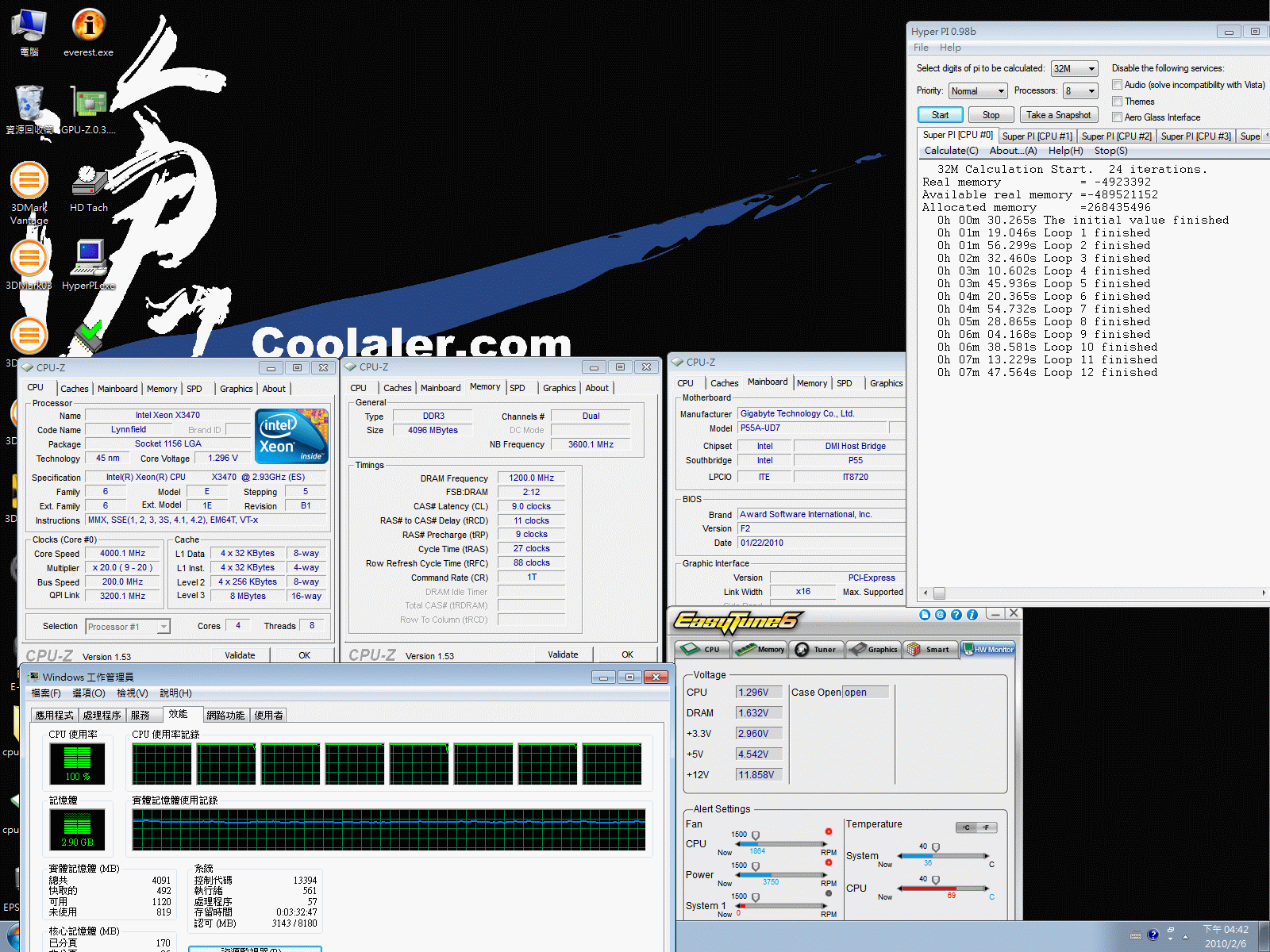This screenshot has height=952, width=1270.
Task: Open the everest.exe desktop icon
Action: pyautogui.click(x=88, y=33)
